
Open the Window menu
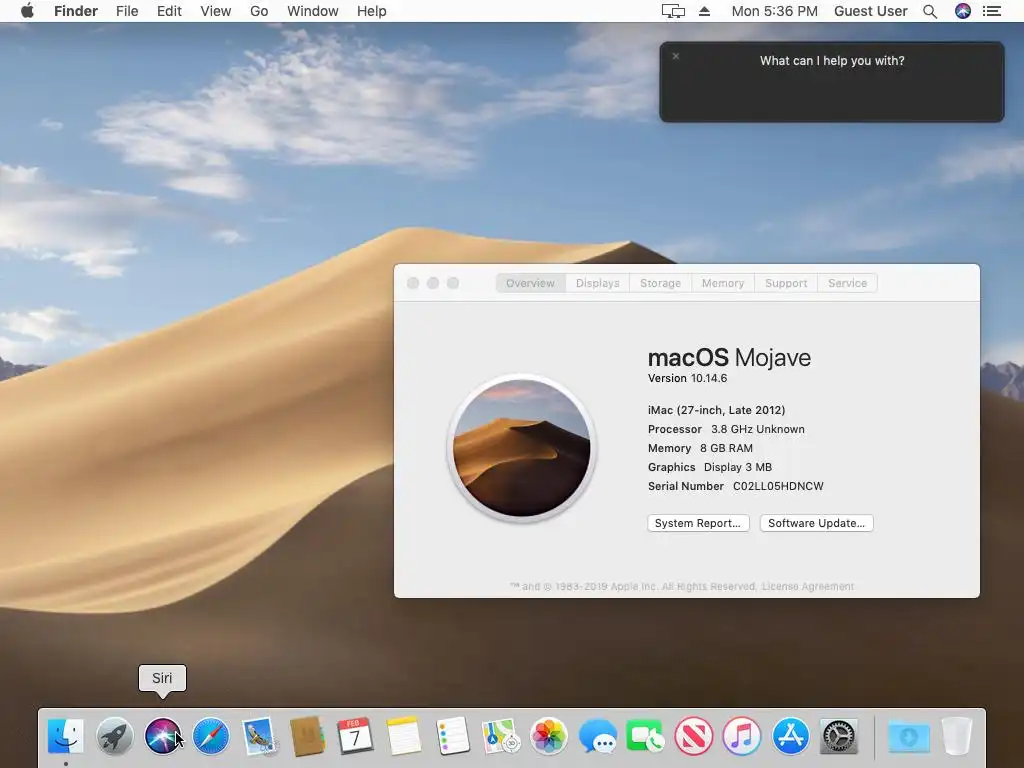[x=313, y=11]
